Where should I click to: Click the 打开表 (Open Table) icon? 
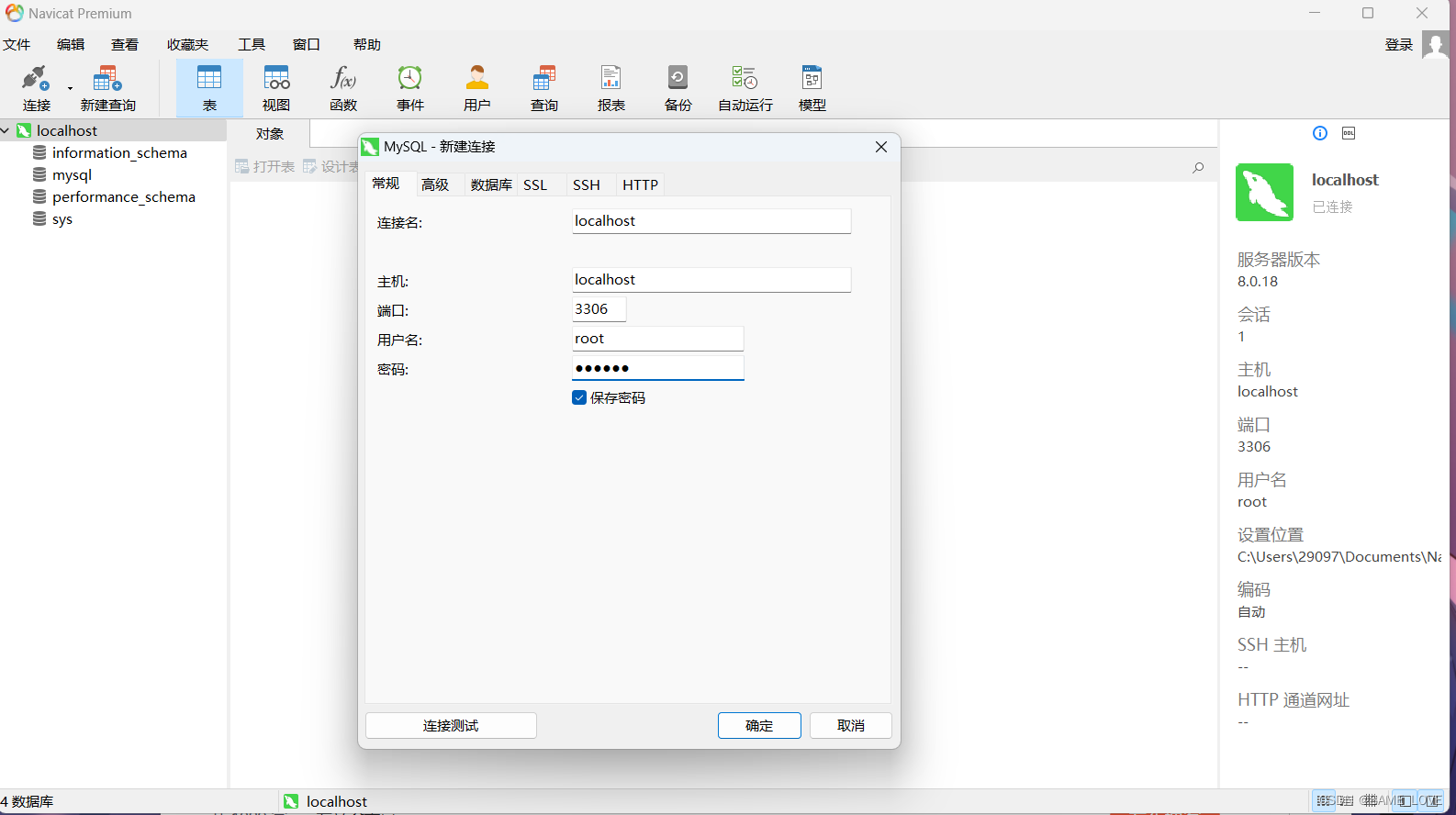[x=265, y=166]
